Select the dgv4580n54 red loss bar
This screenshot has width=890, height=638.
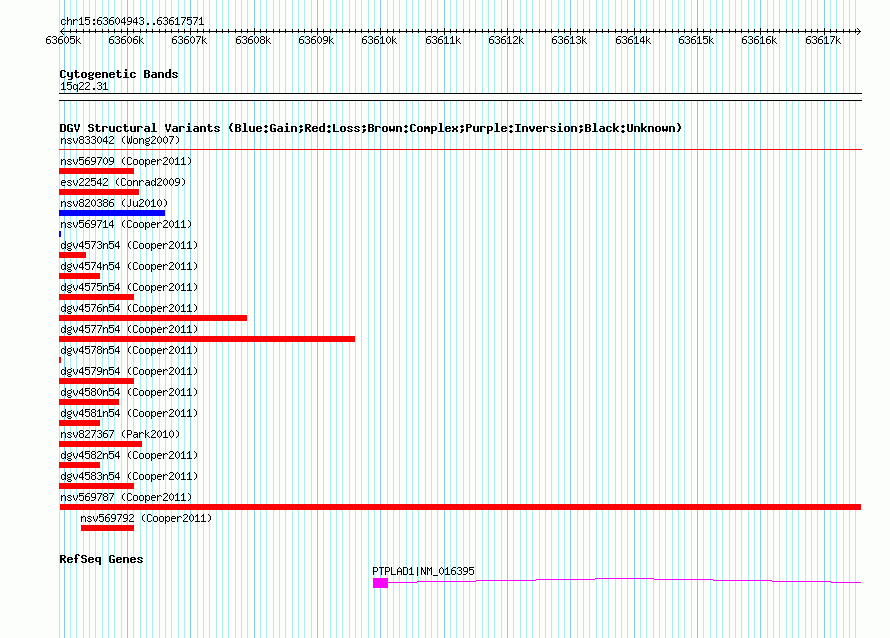(x=89, y=402)
